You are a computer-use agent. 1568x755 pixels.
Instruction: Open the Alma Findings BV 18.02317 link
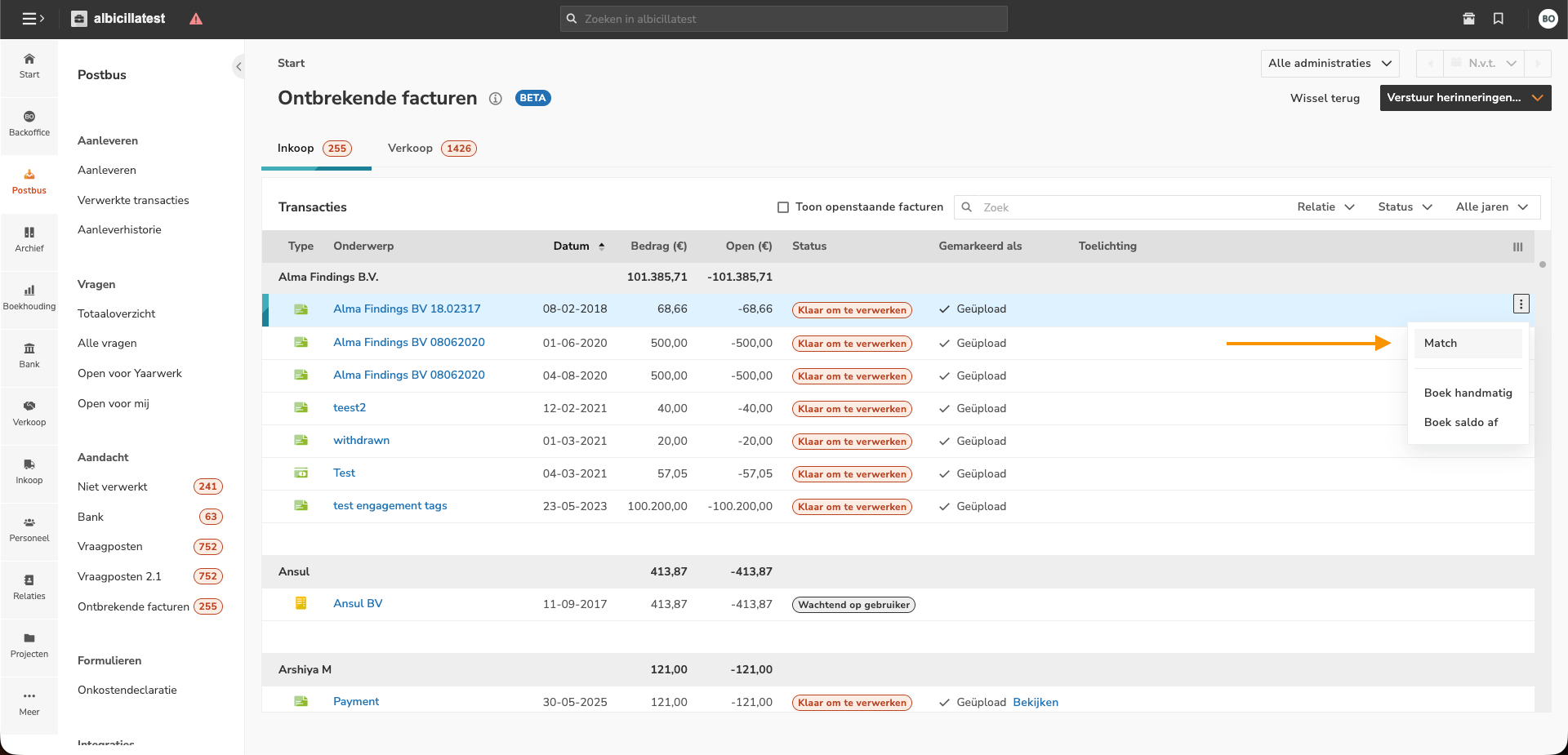407,309
